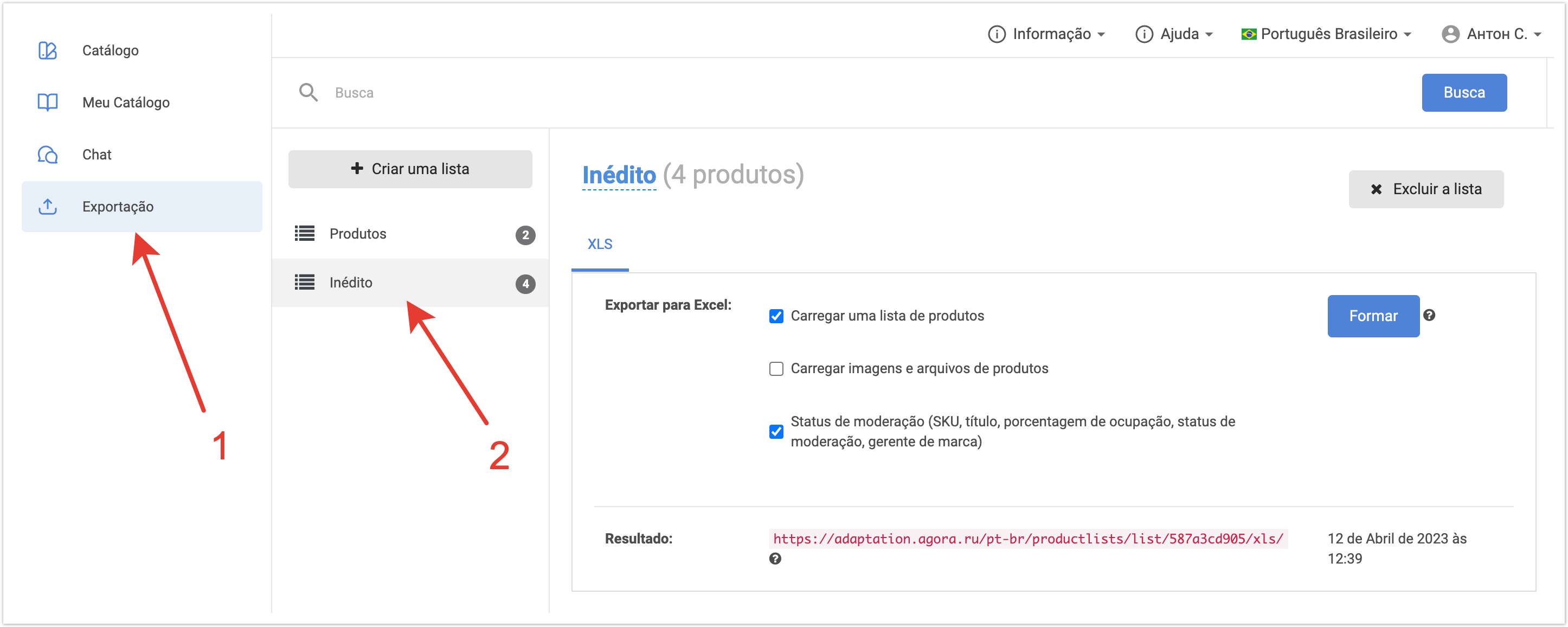
Task: Uncheck Carregar uma lista de produtos
Action: pos(776,316)
